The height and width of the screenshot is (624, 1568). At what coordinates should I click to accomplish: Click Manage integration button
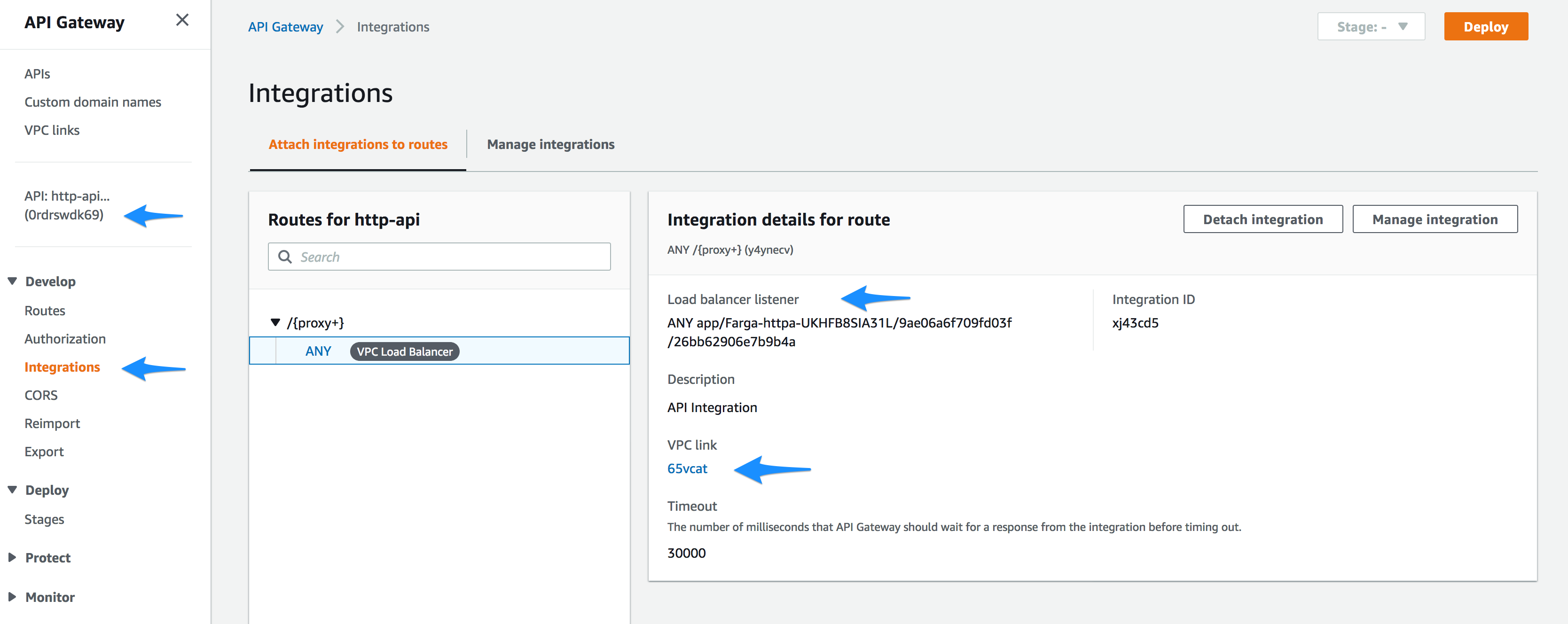pos(1434,219)
